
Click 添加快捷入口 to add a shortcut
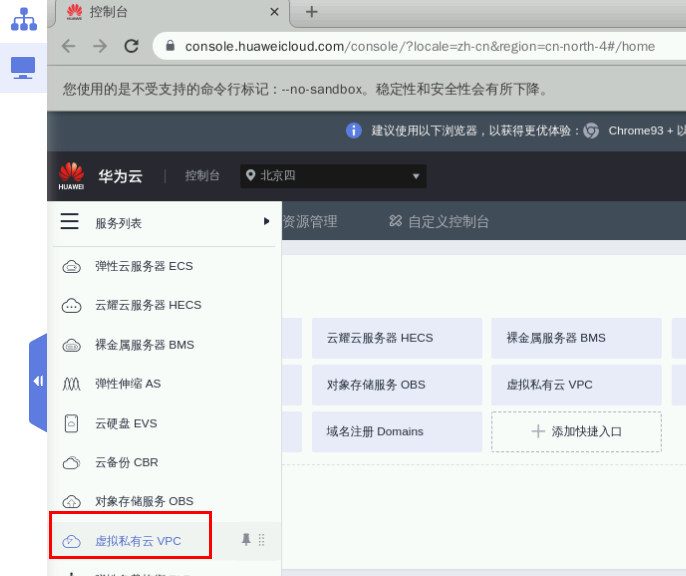[576, 432]
